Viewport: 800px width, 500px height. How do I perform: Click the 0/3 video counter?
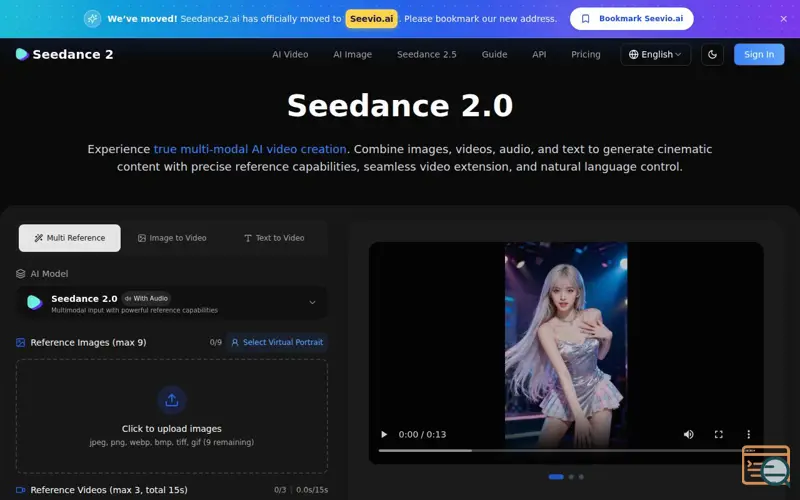tap(280, 490)
